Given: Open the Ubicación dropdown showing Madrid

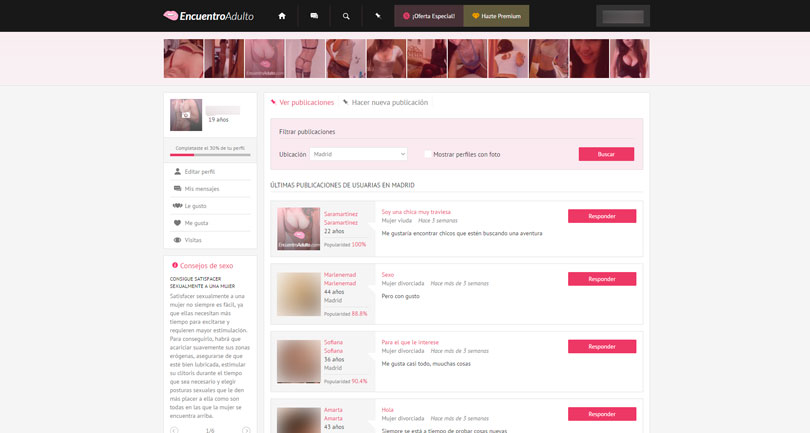Looking at the screenshot, I should click(x=358, y=154).
